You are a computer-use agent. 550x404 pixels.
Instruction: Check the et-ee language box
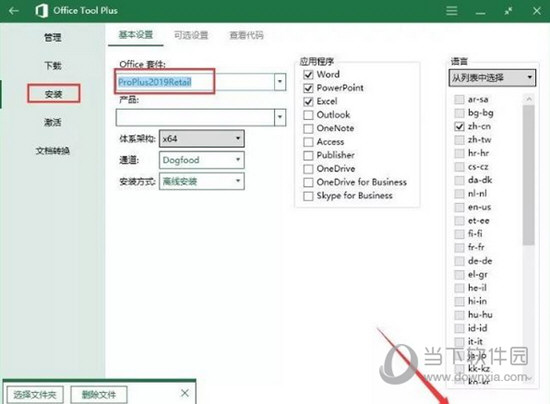pyautogui.click(x=459, y=221)
